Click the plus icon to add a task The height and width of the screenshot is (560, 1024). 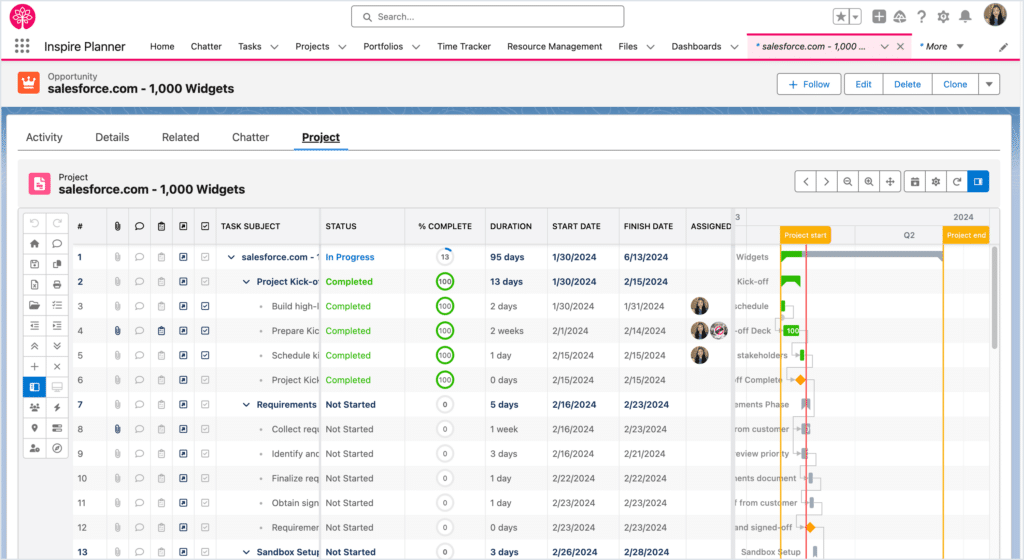click(x=35, y=366)
